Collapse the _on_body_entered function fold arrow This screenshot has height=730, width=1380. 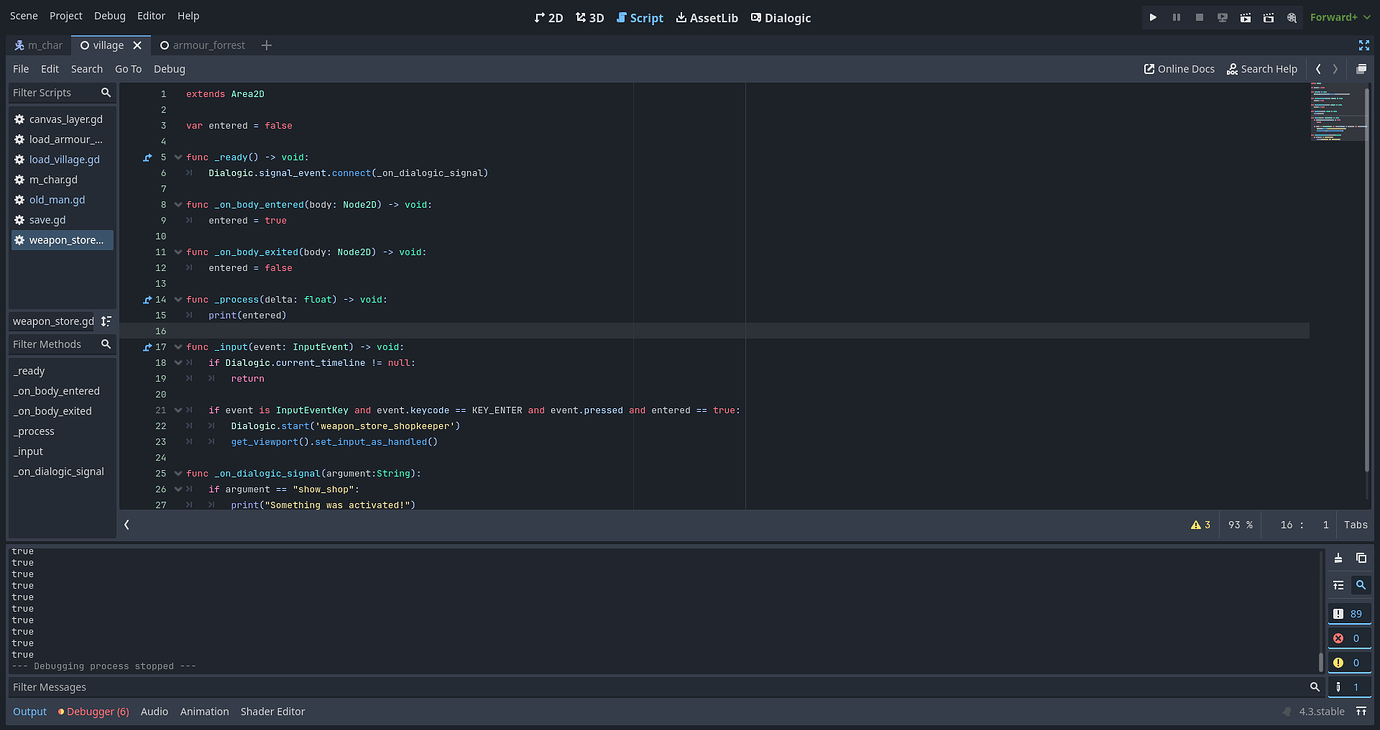click(178, 205)
